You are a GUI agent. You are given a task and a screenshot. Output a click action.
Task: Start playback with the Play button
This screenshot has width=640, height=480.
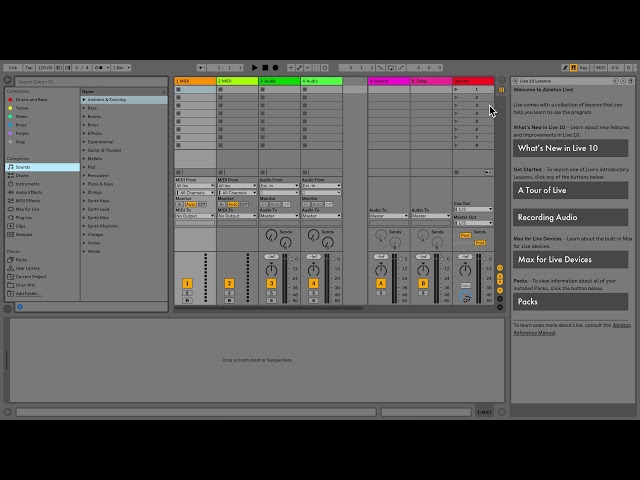click(x=254, y=68)
